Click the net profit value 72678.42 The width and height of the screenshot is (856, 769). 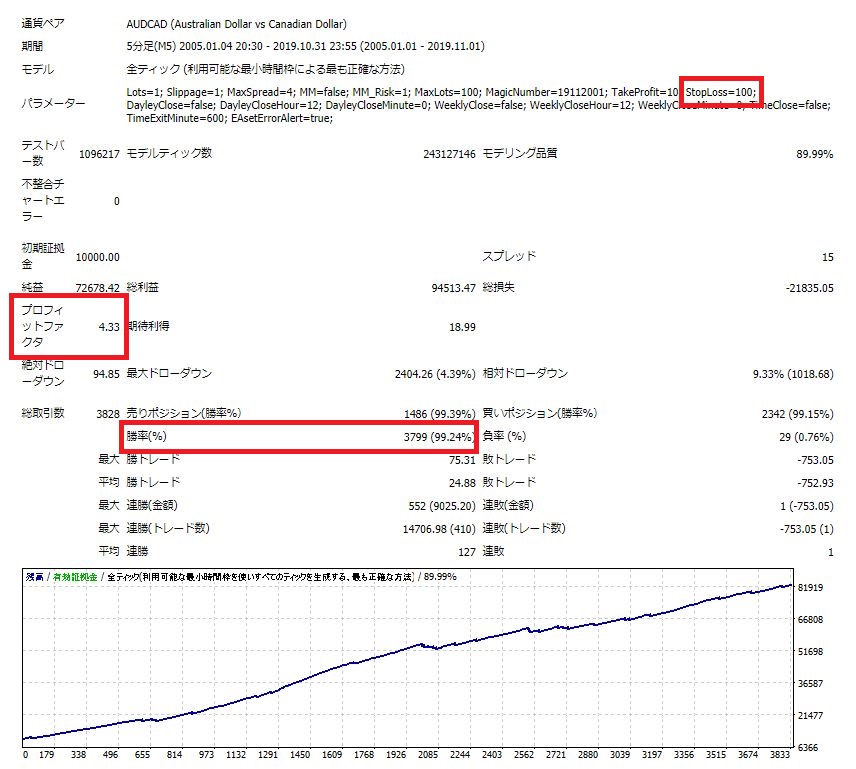click(x=98, y=288)
